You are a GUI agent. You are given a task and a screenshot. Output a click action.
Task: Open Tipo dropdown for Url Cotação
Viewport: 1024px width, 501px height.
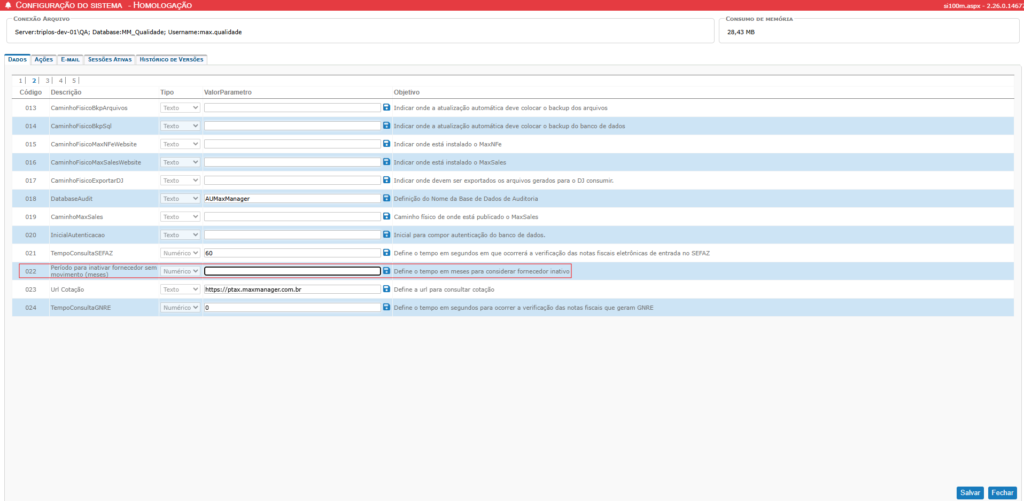[180, 289]
